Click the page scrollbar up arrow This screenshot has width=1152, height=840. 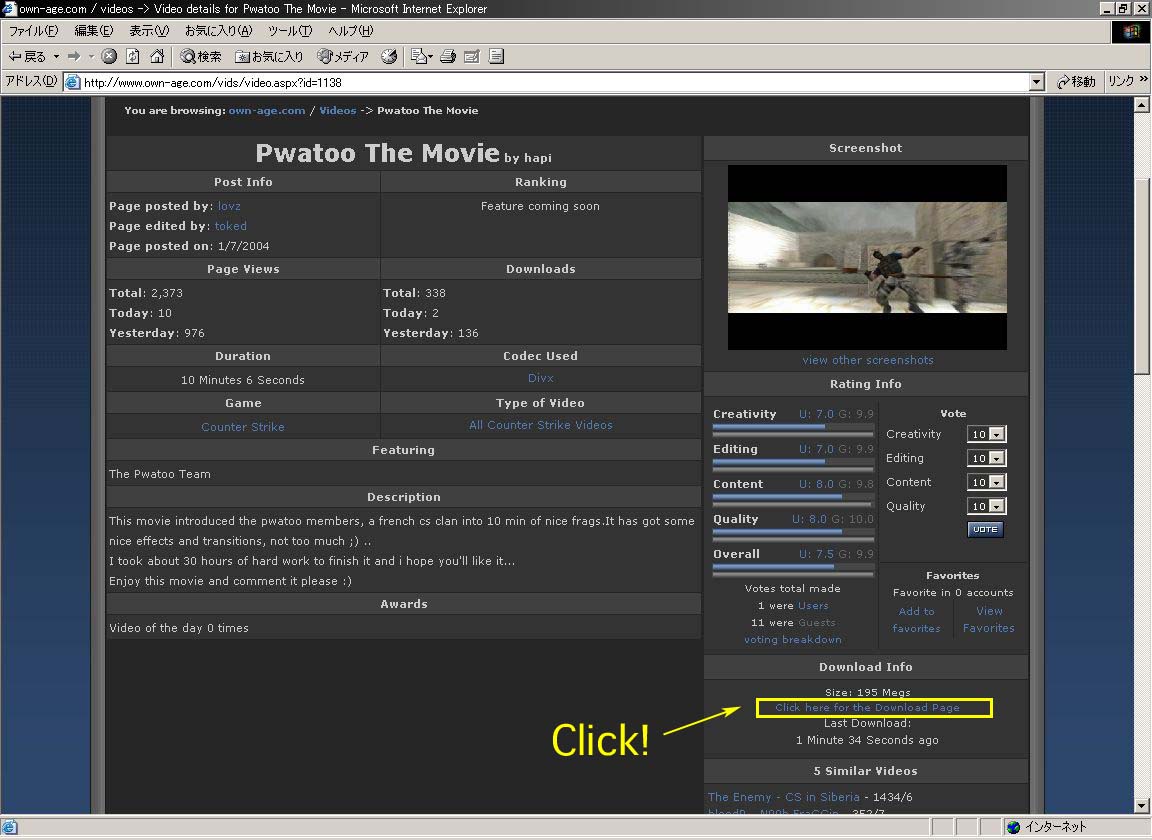click(x=1142, y=105)
